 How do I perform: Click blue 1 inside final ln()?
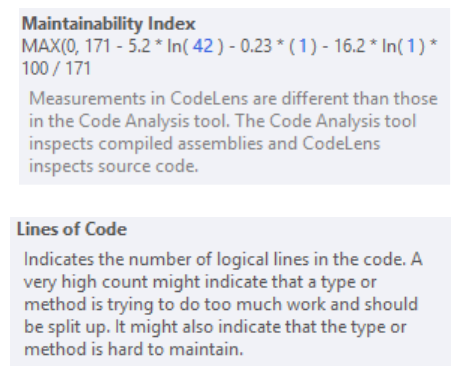(x=411, y=46)
